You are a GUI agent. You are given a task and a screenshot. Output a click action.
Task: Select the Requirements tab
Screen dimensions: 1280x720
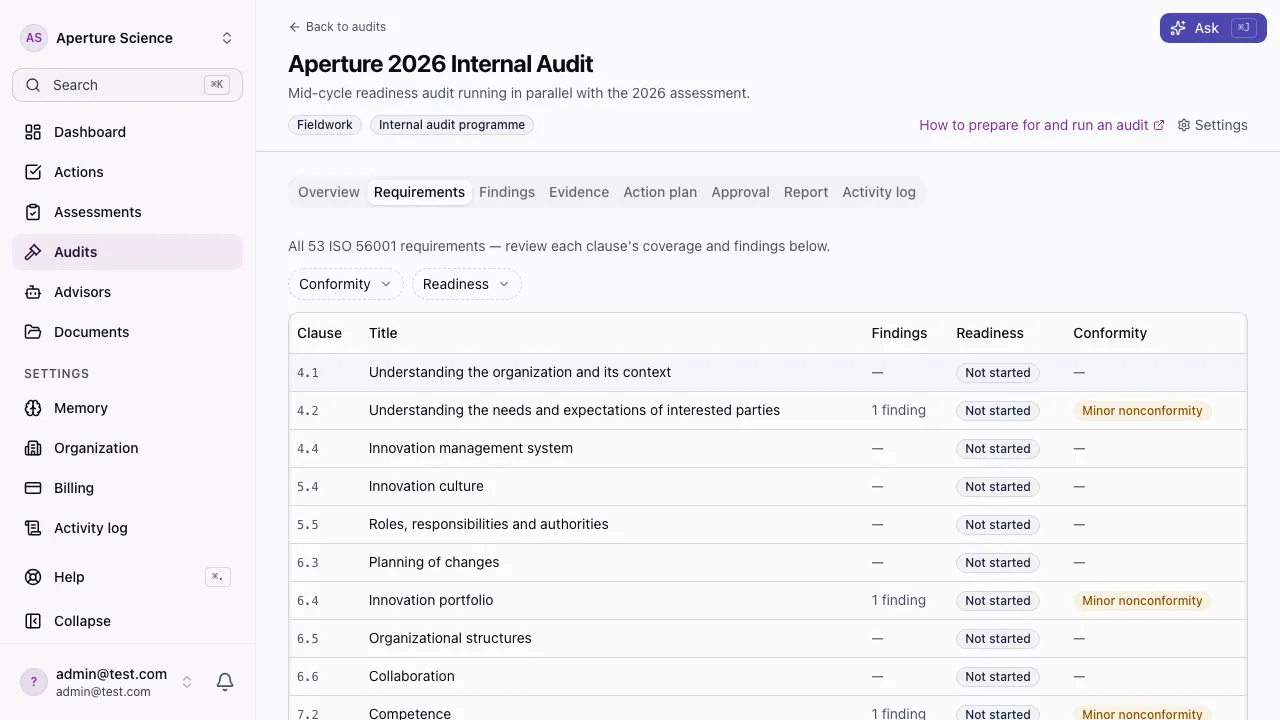[419, 192]
